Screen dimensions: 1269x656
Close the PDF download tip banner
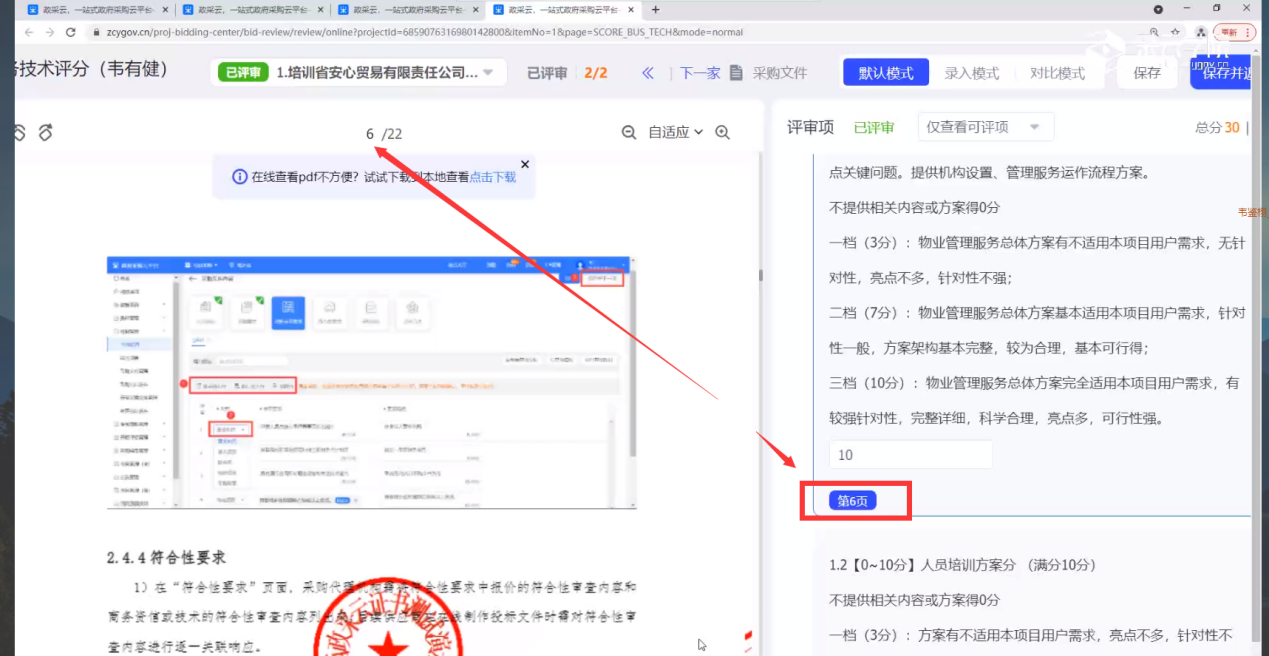point(525,164)
